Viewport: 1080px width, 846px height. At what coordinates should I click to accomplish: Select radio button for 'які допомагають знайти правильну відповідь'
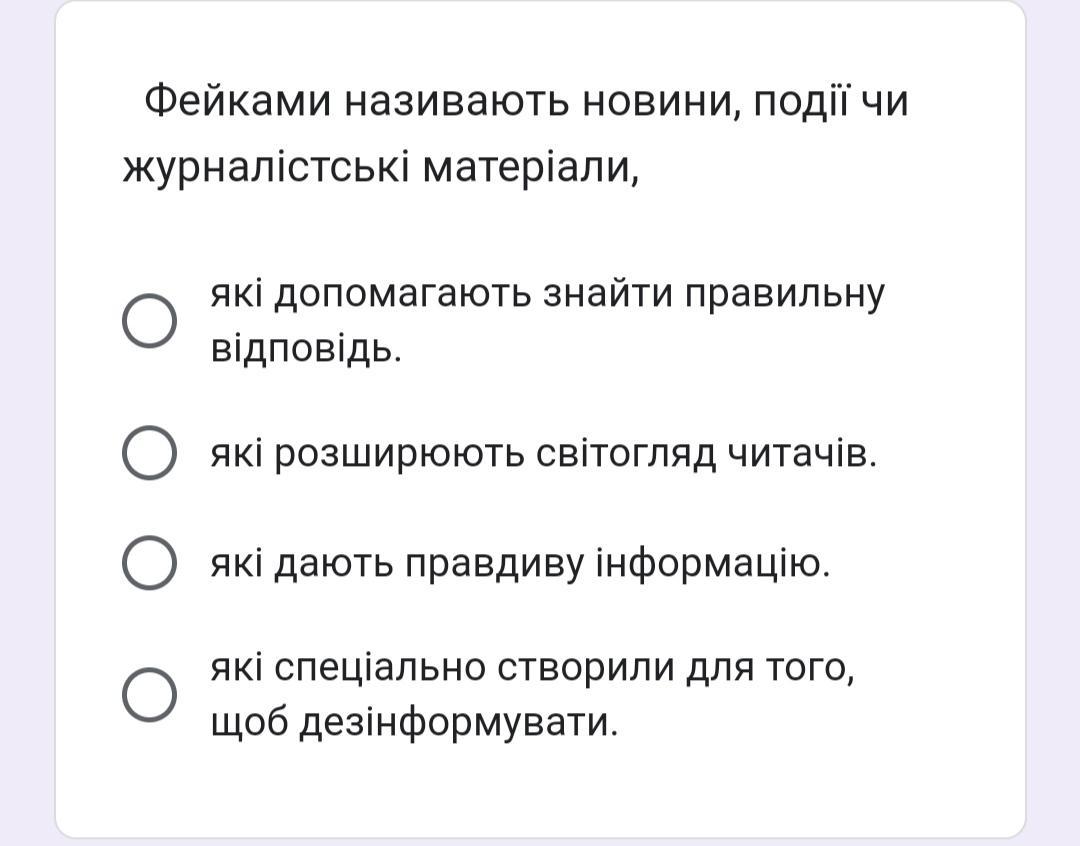(150, 321)
